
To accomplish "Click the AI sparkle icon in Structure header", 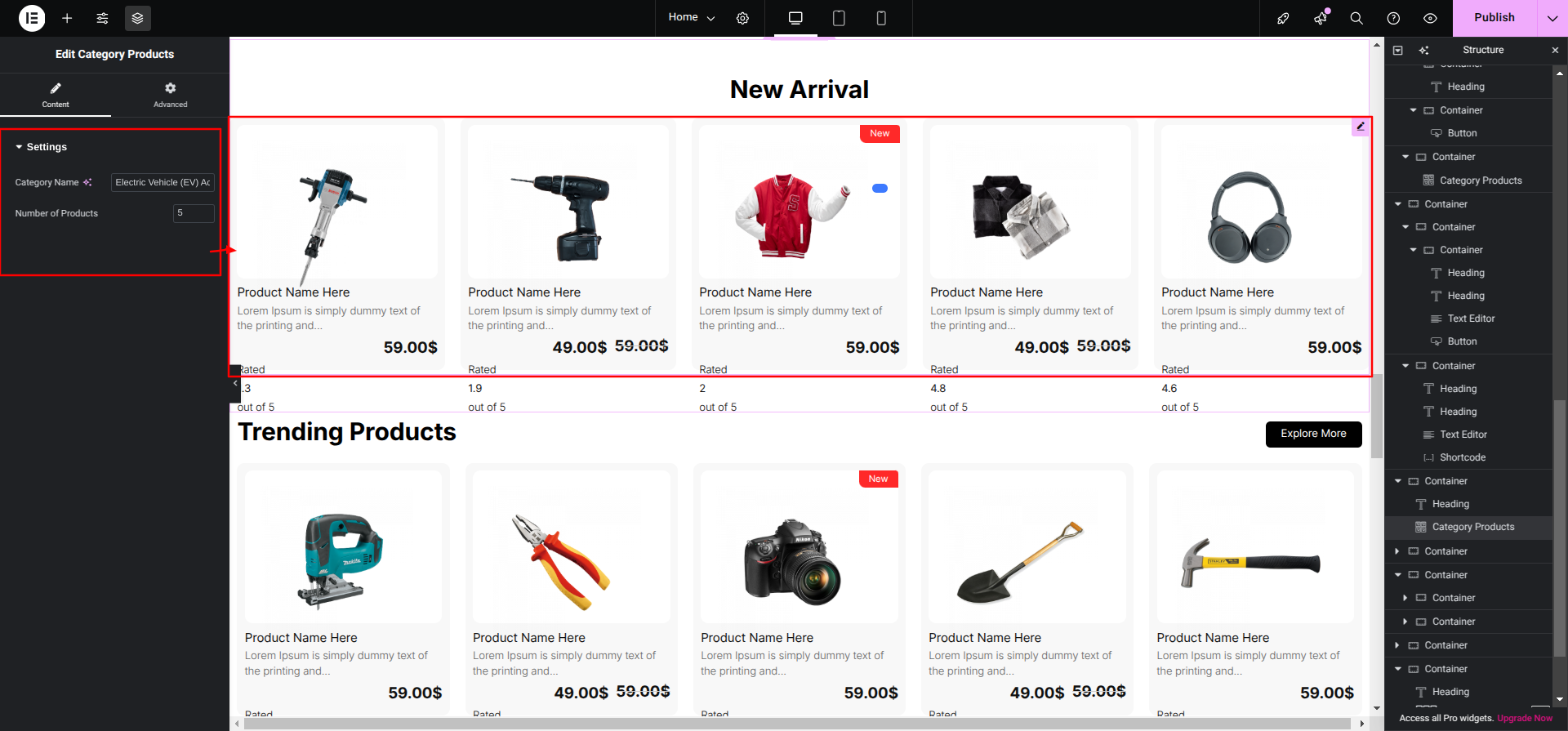I will pos(1423,50).
